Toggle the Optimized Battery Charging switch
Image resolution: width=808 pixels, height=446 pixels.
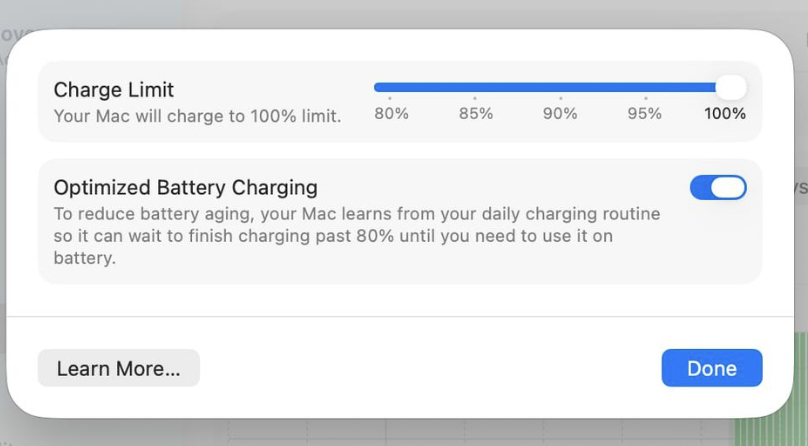tap(718, 187)
